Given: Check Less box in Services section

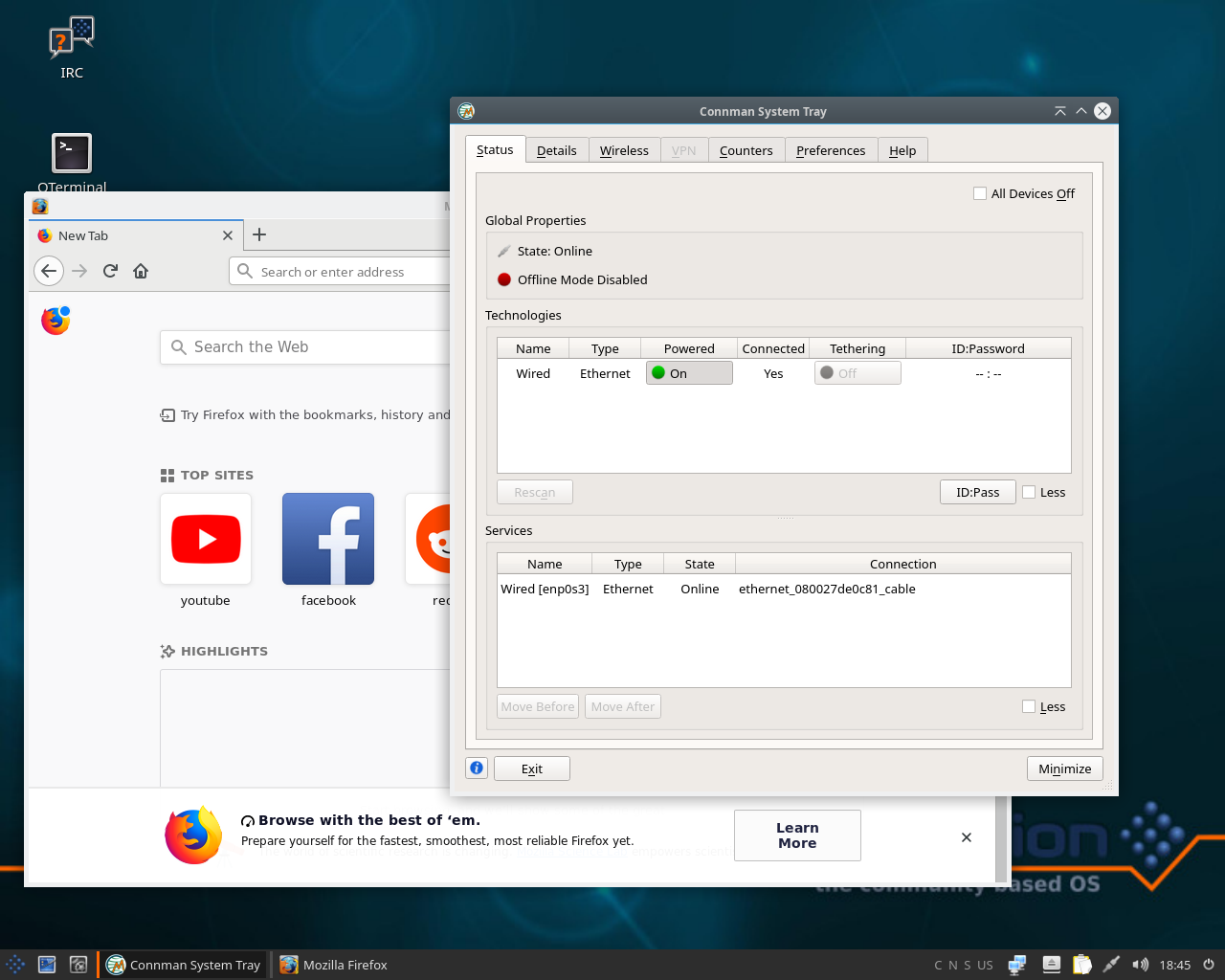Looking at the screenshot, I should (x=1029, y=706).
